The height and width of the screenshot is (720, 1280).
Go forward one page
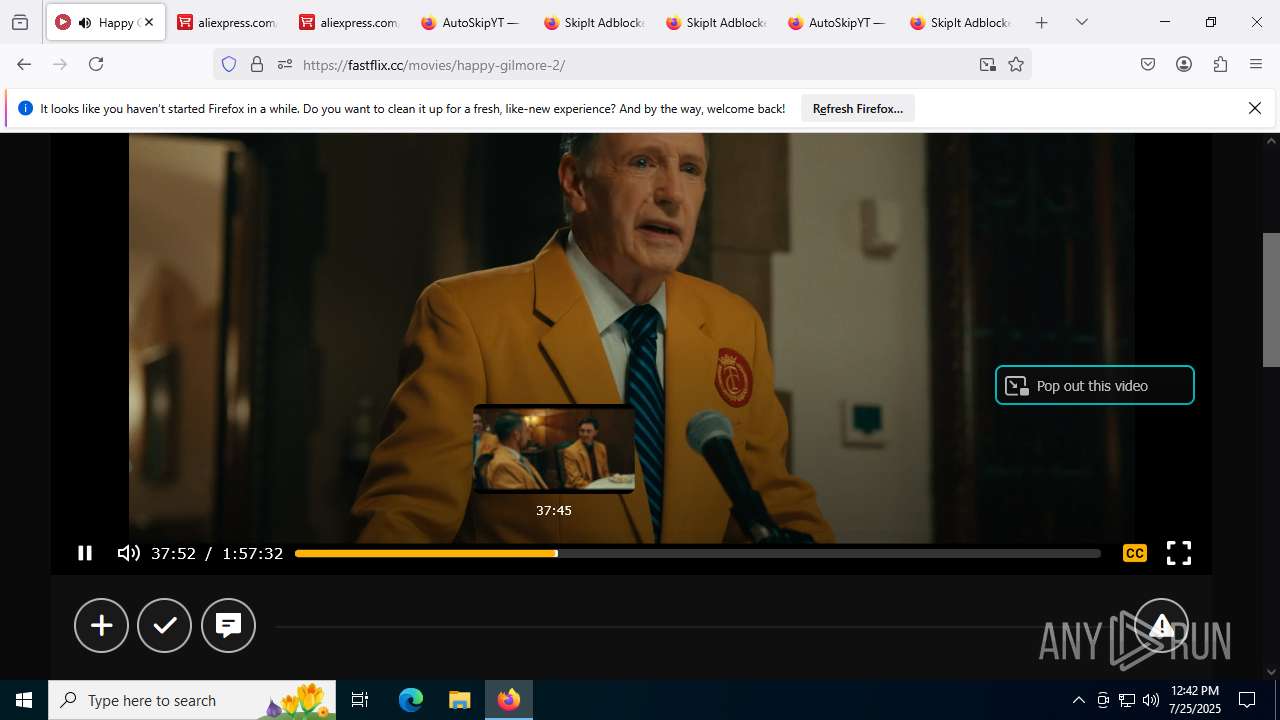(x=60, y=64)
